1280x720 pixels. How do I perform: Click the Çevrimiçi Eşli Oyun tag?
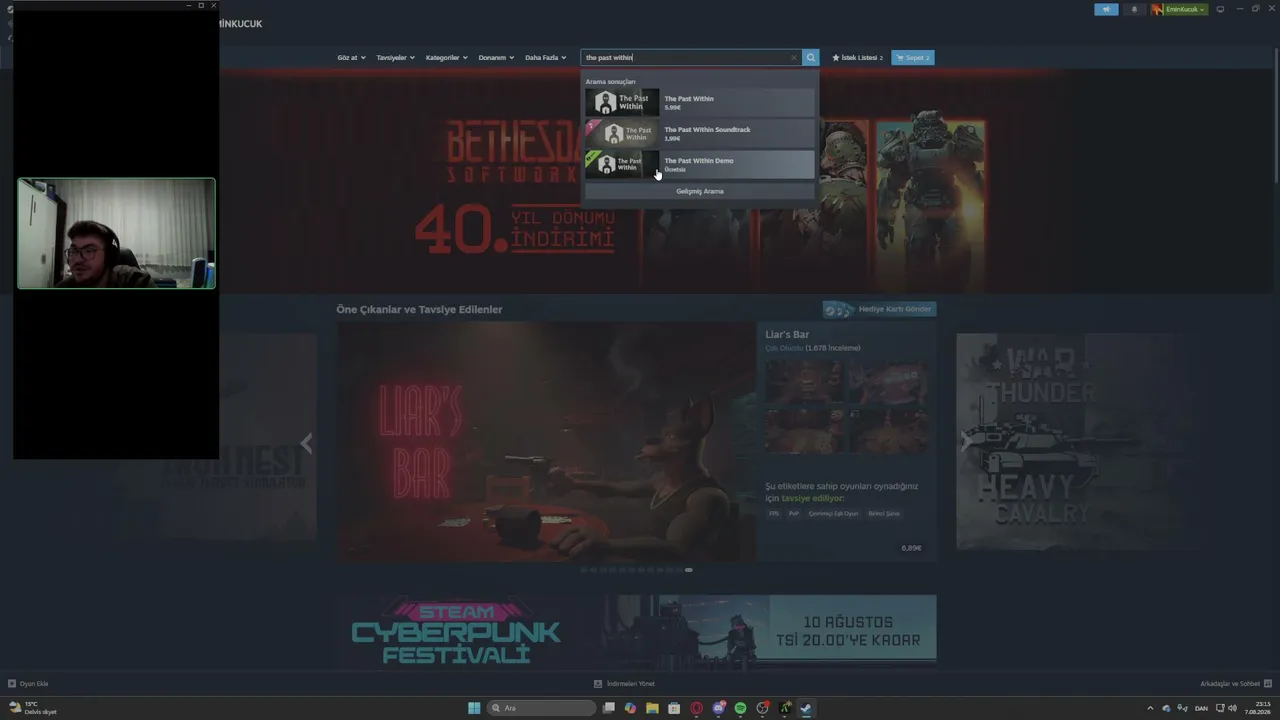point(834,514)
